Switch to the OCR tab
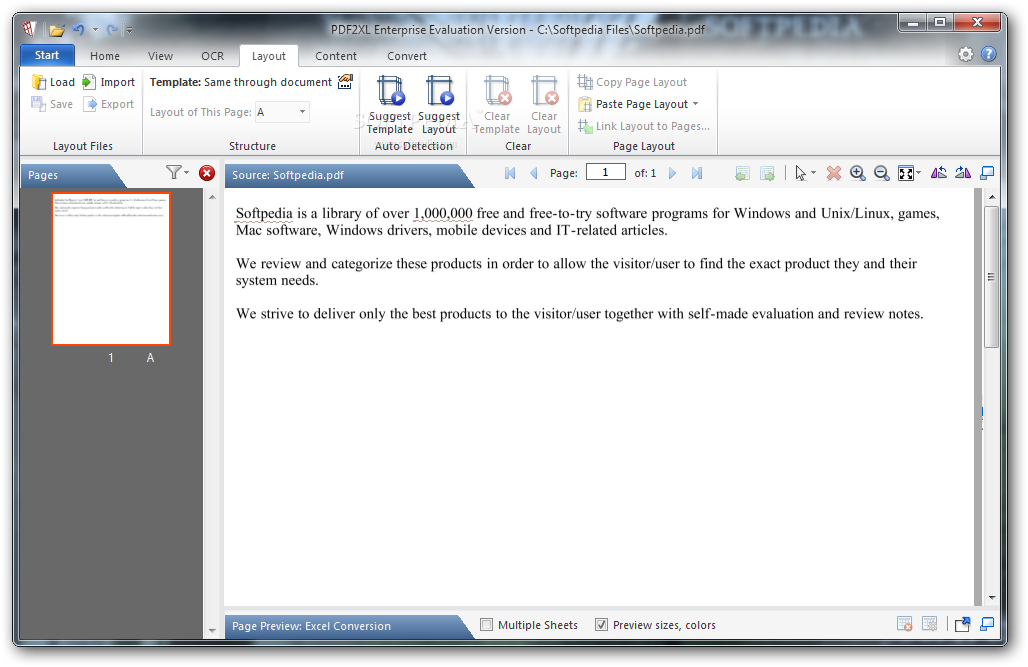 pyautogui.click(x=212, y=56)
